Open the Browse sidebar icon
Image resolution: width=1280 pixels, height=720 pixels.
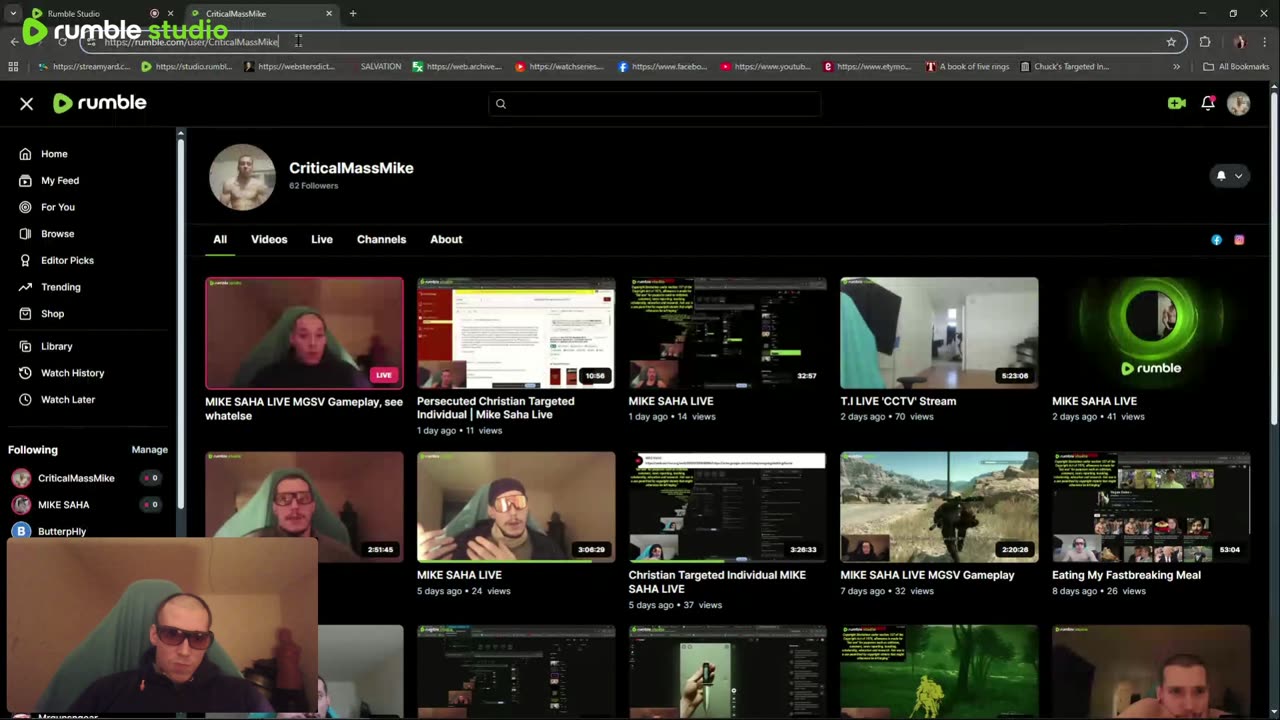click(x=25, y=233)
